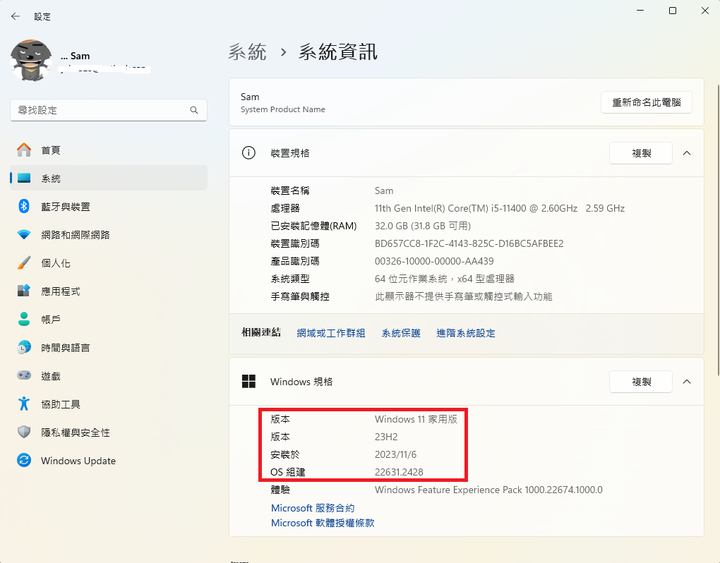Click the 安裝於 date 2023/11/6
The width and height of the screenshot is (720, 563).
point(395,454)
